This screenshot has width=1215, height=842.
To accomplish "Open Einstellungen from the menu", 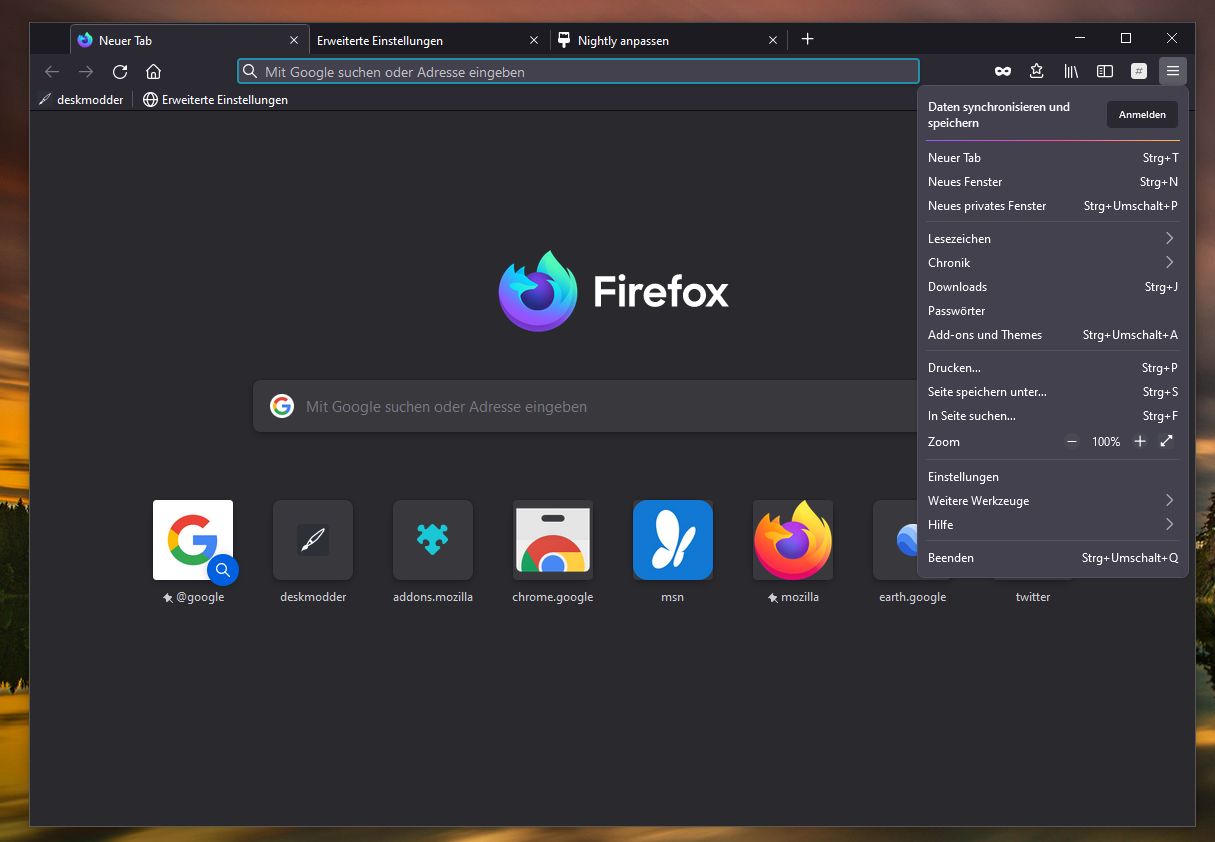I will click(x=1053, y=477).
